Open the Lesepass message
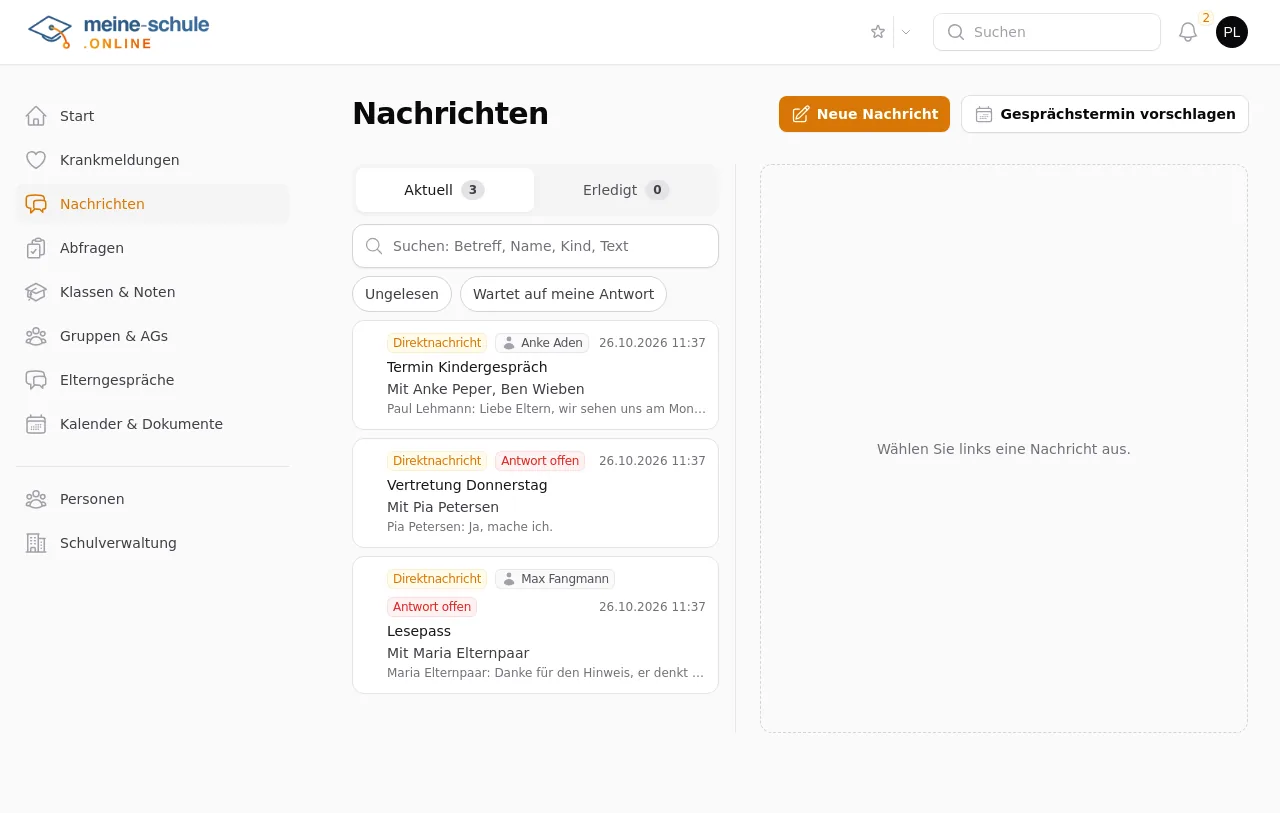The width and height of the screenshot is (1280, 813). [535, 625]
